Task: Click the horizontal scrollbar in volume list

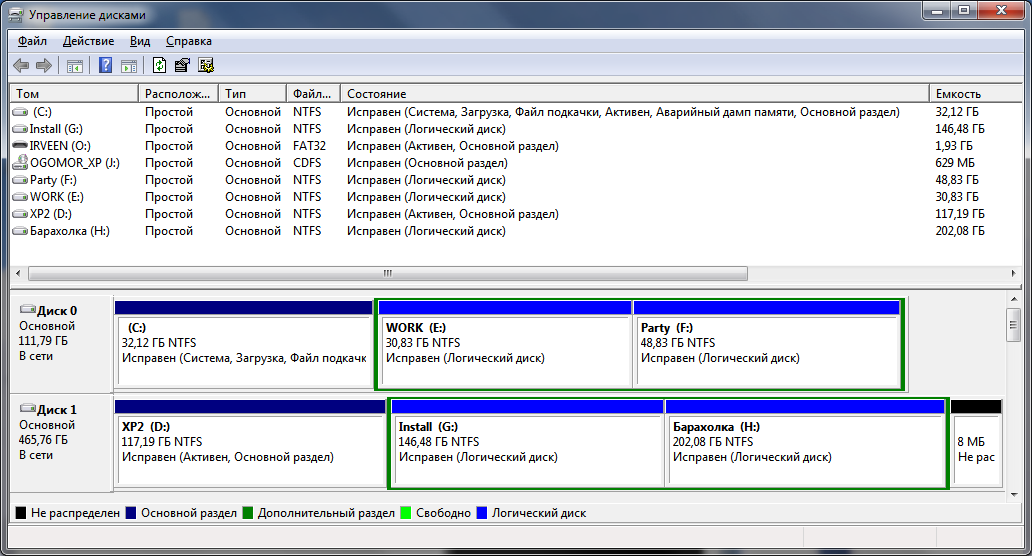Action: 388,274
